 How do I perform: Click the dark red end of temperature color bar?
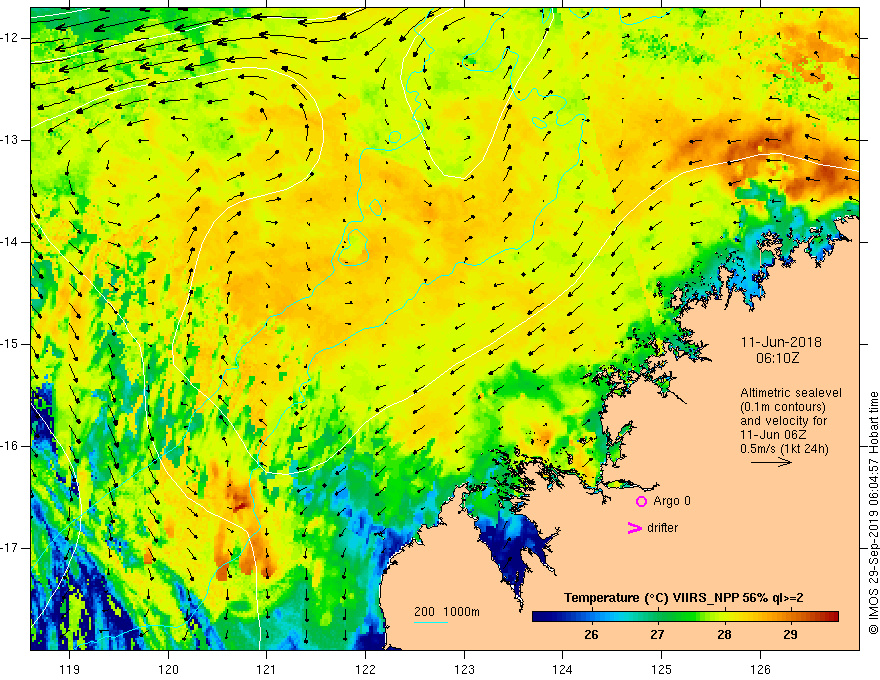coord(832,617)
